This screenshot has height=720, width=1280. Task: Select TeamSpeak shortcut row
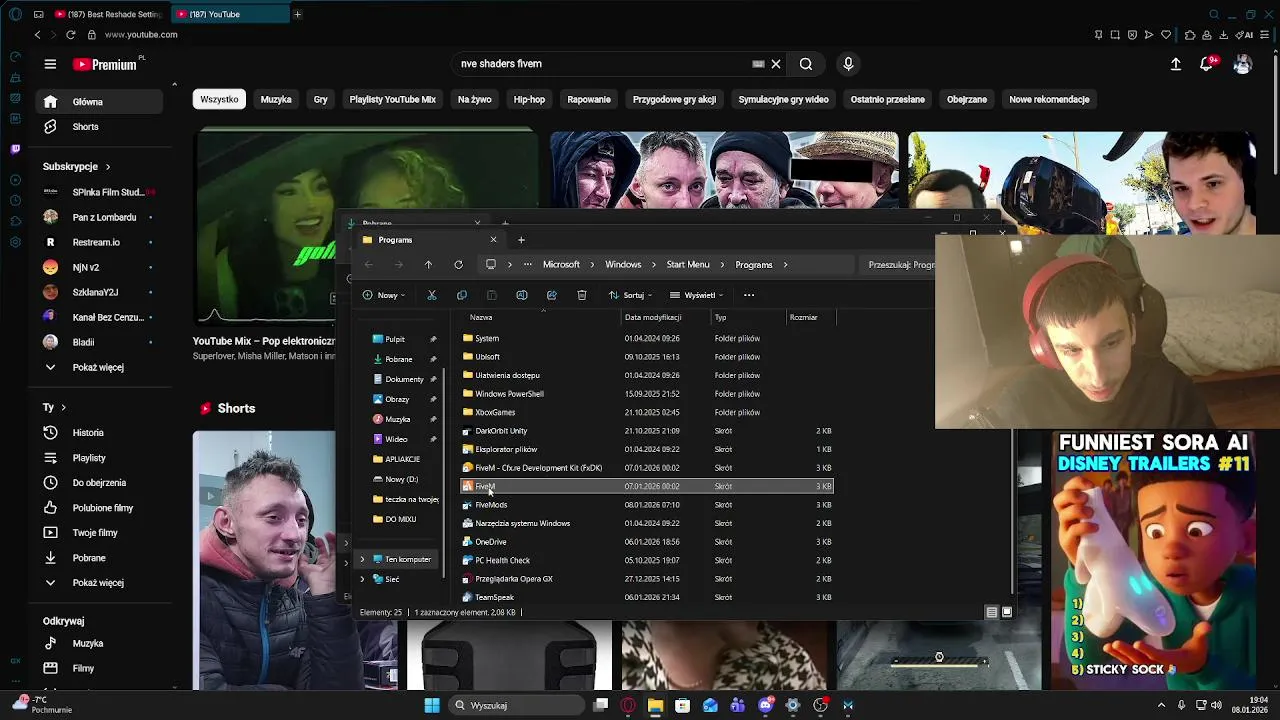click(x=646, y=597)
